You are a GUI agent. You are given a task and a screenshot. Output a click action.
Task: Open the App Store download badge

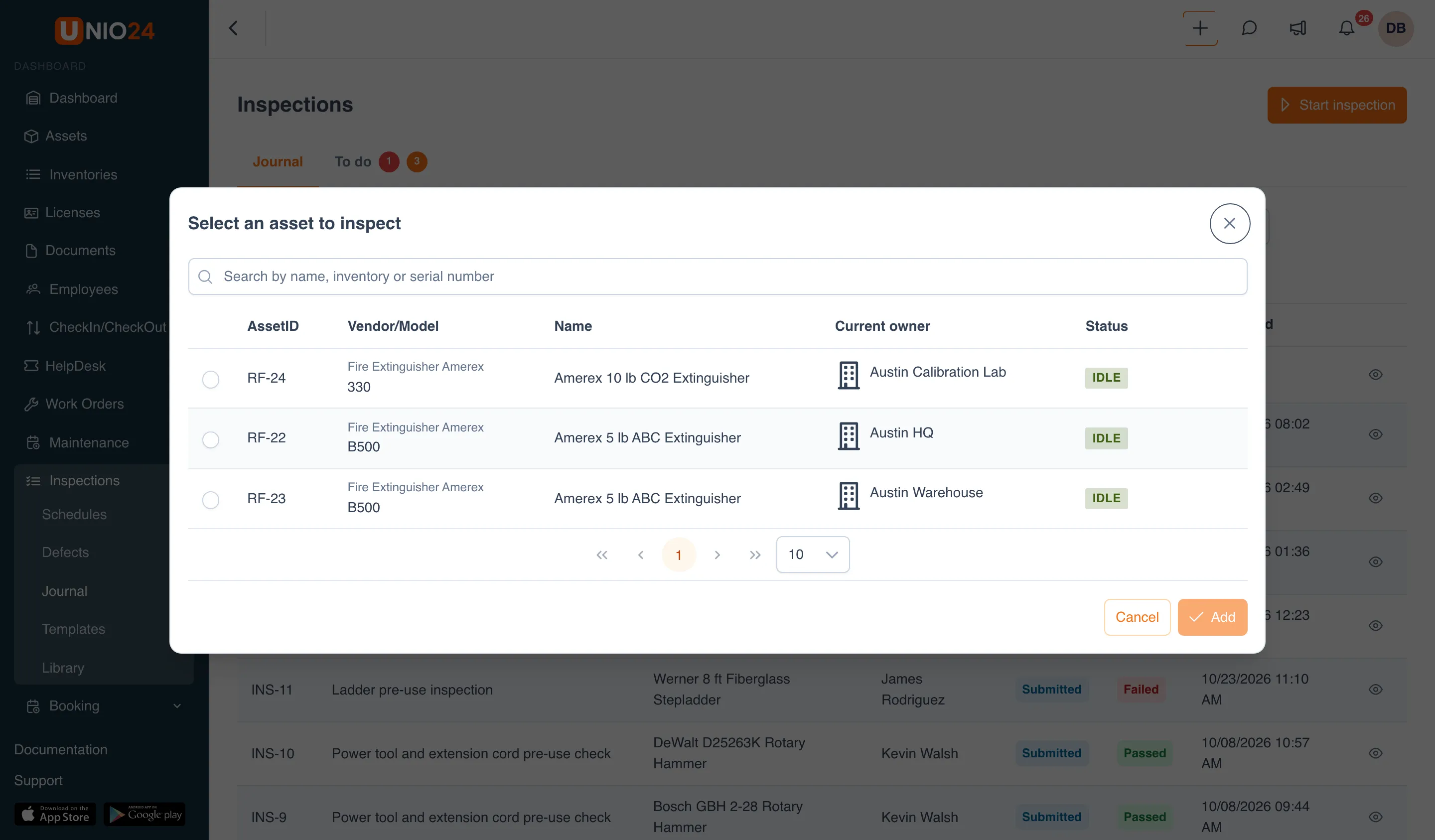click(55, 815)
